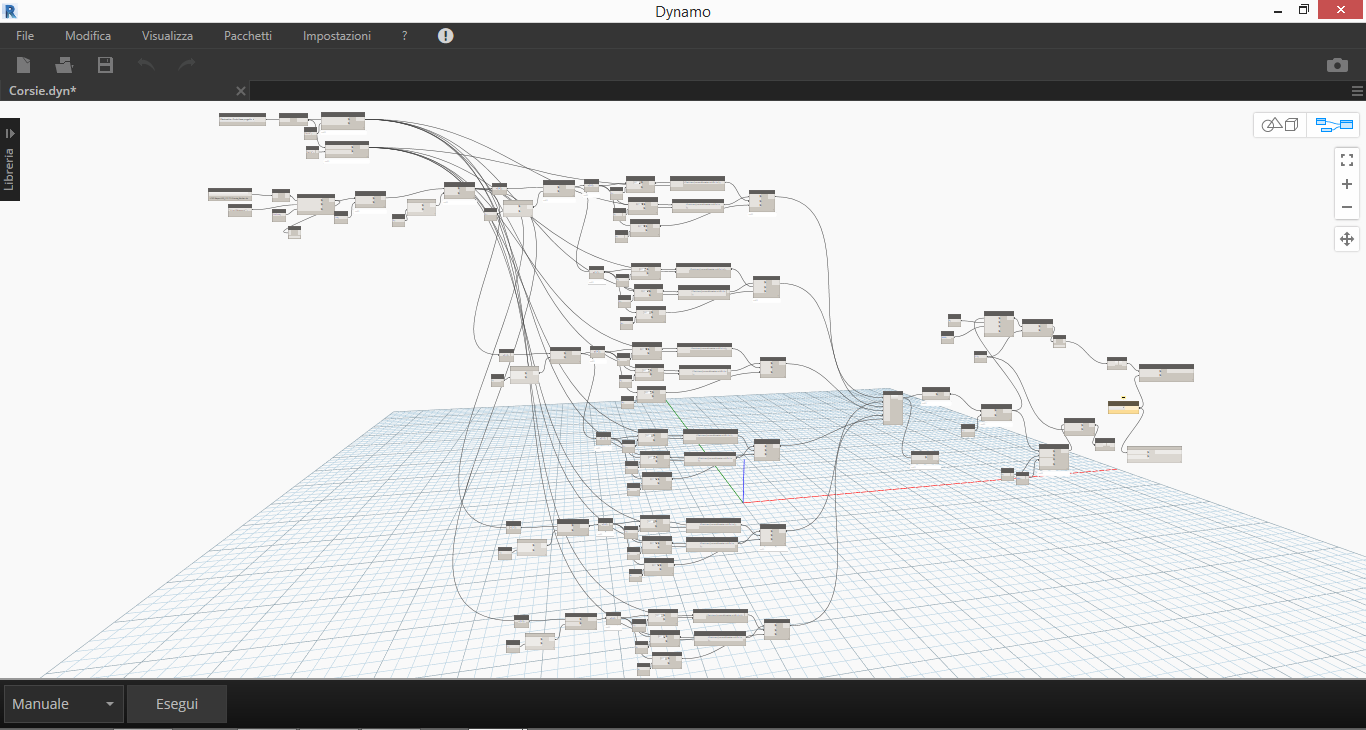This screenshot has height=730, width=1366.
Task: Activate the pan mode icon
Action: [1347, 239]
